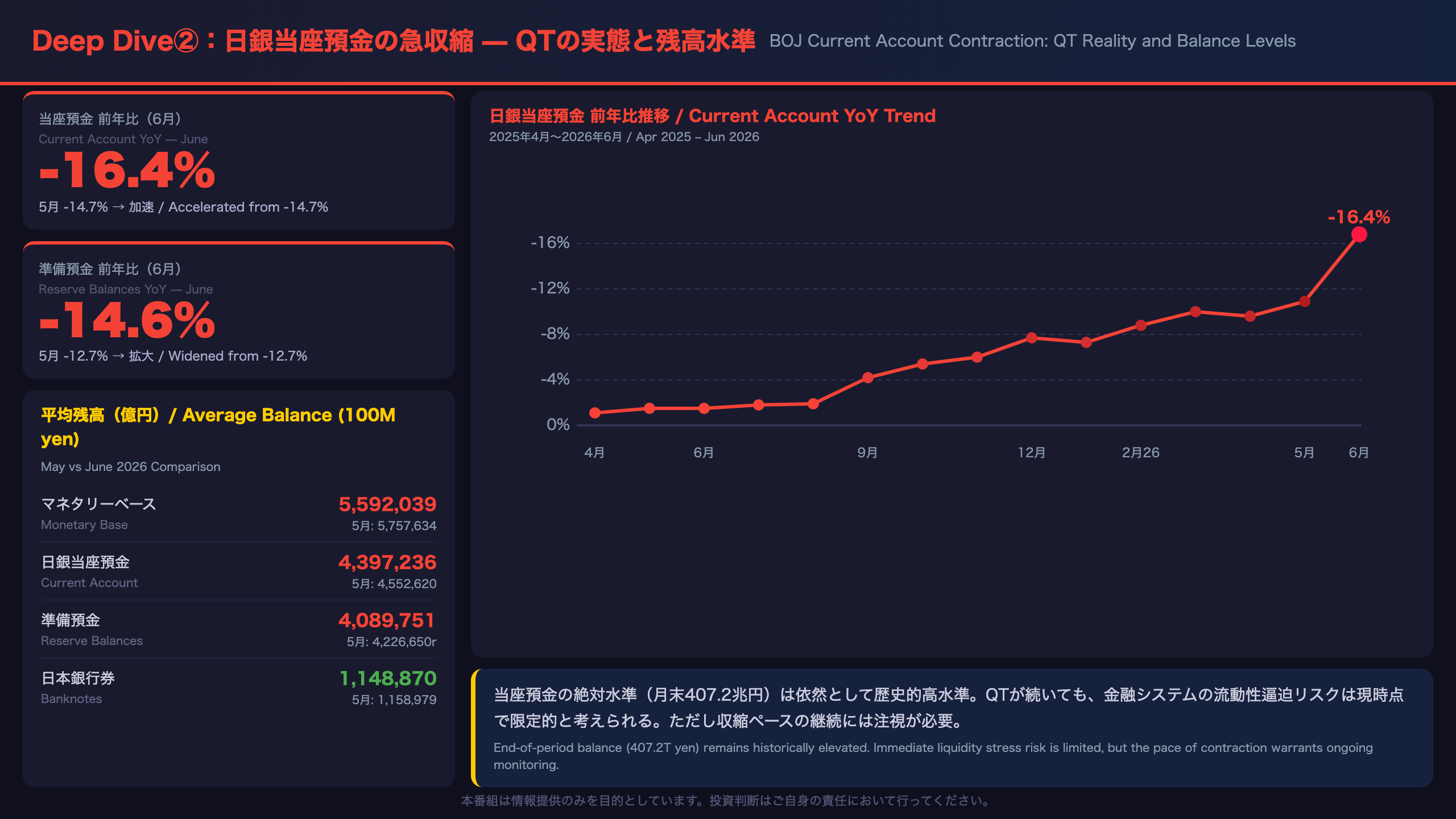This screenshot has height=819, width=1456.
Task: Click the 'Average Balance (100M yen)' heading
Action: pos(218,427)
